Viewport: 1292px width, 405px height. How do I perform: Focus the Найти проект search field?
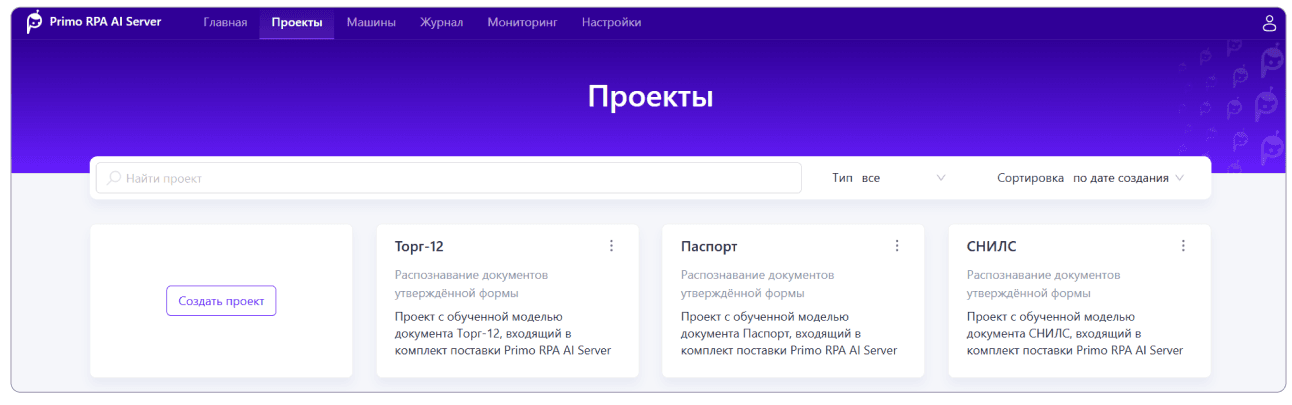450,178
